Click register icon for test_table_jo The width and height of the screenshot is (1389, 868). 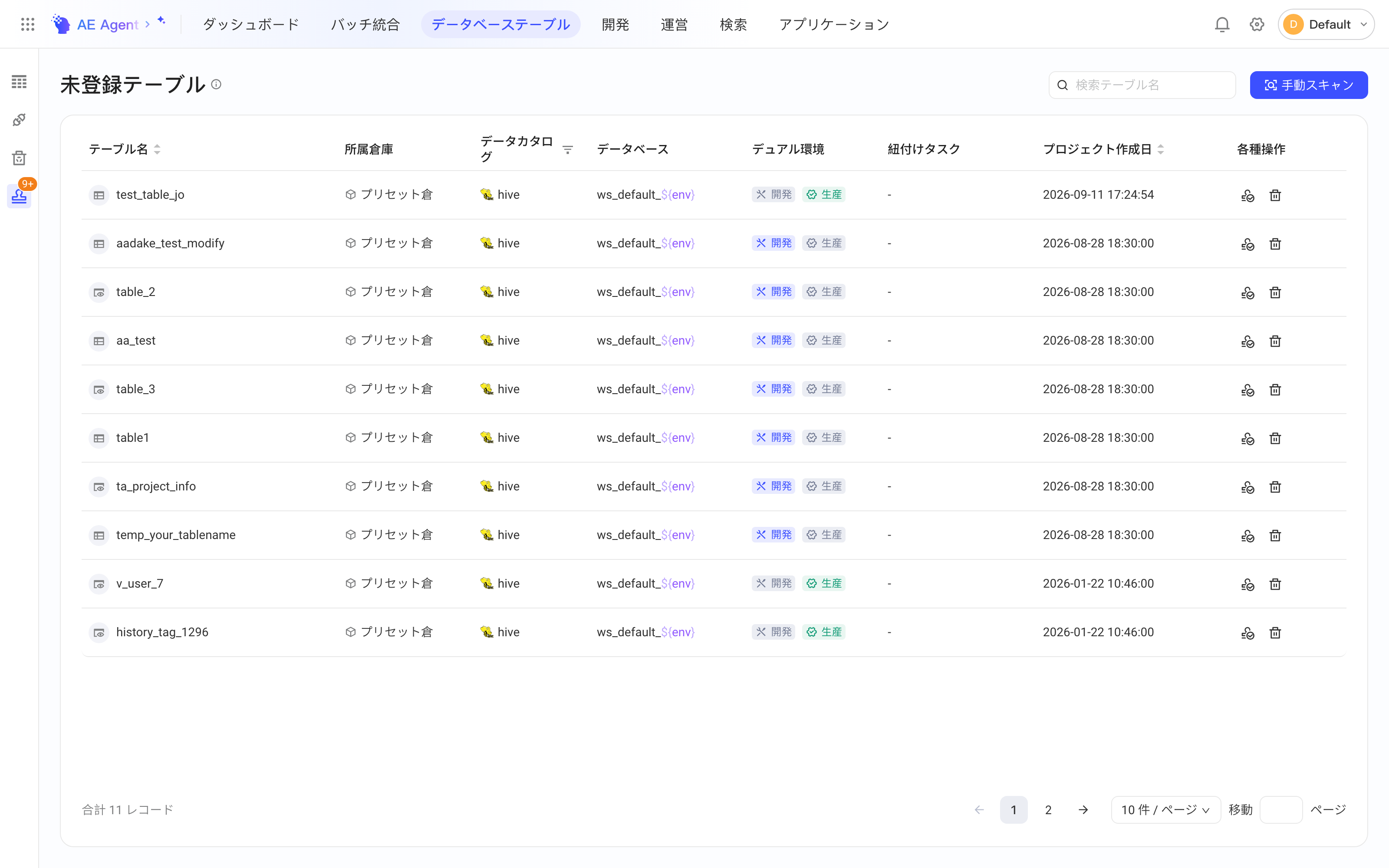(x=1247, y=195)
